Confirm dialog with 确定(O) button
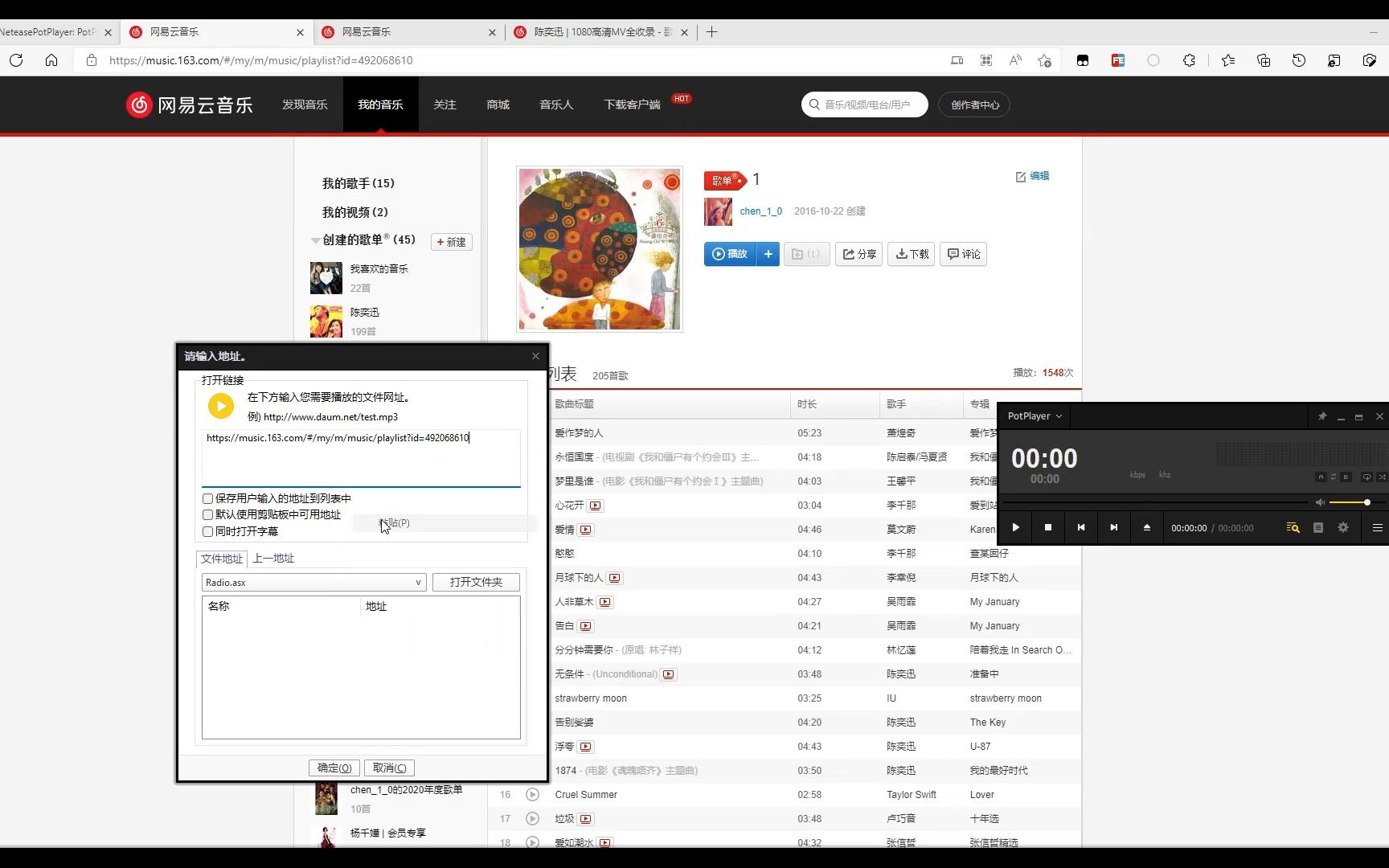1389x868 pixels. pos(334,768)
